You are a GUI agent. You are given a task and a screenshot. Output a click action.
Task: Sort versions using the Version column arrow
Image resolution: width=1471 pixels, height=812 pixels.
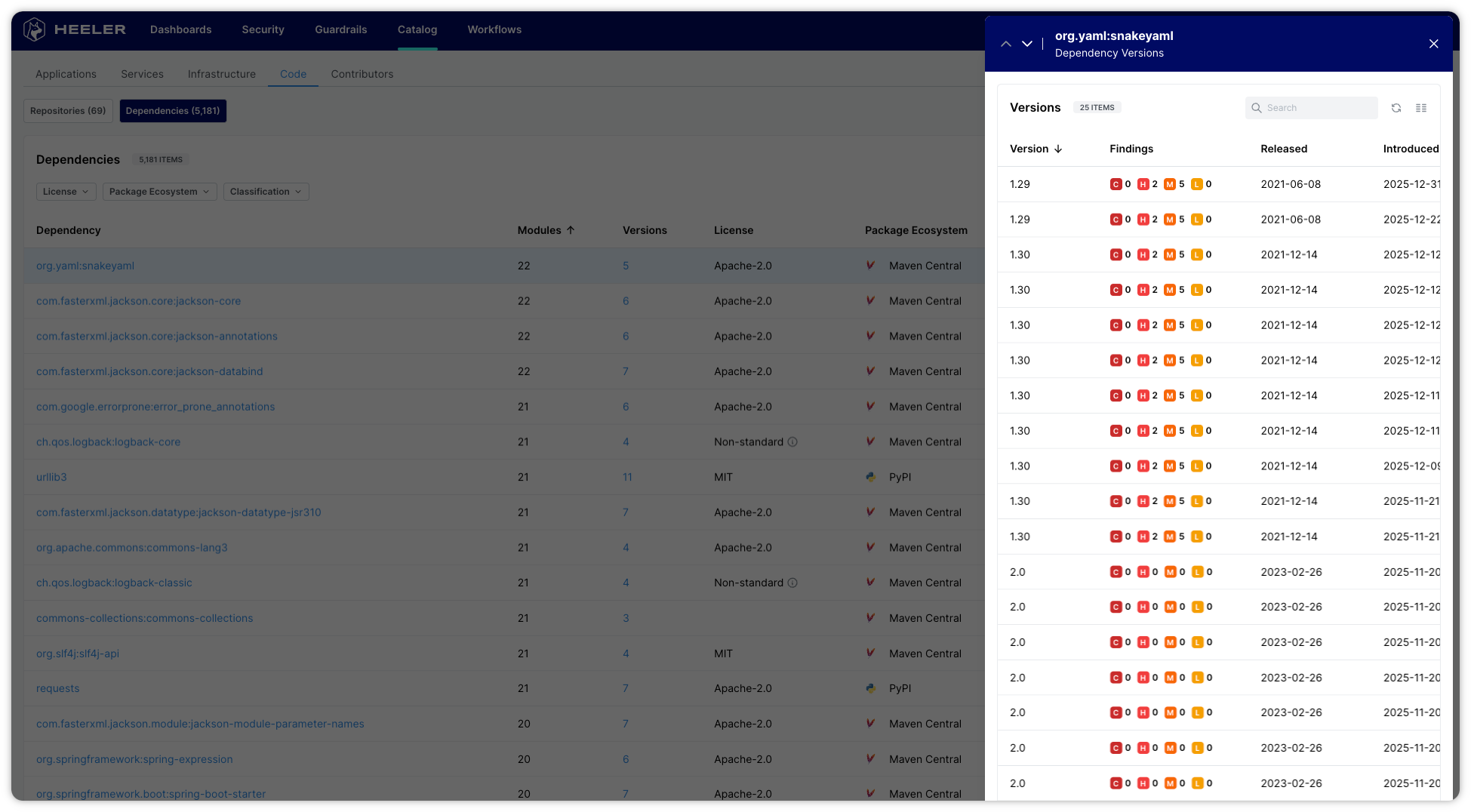(1058, 149)
